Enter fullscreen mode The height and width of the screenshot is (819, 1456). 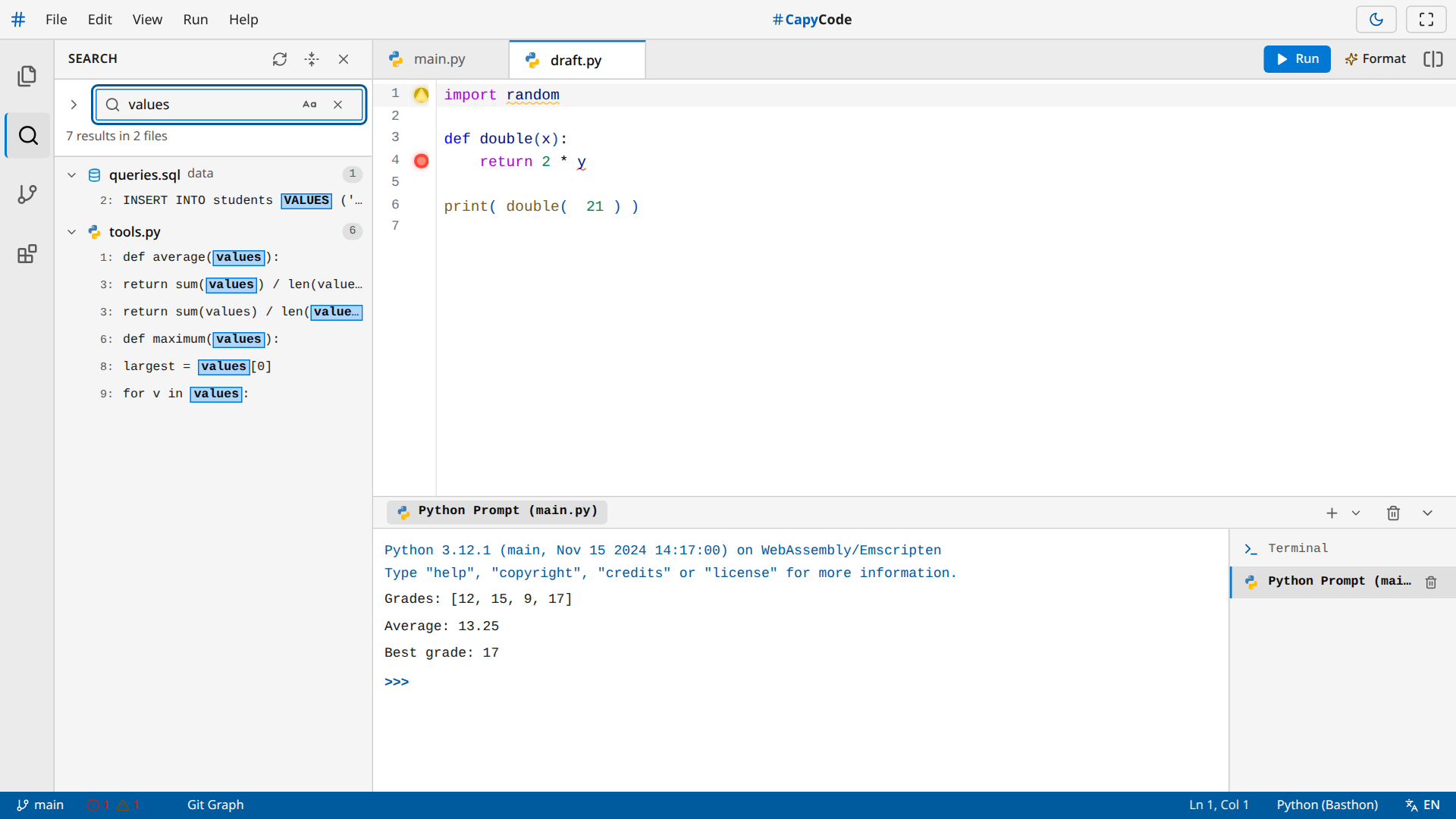click(1426, 20)
